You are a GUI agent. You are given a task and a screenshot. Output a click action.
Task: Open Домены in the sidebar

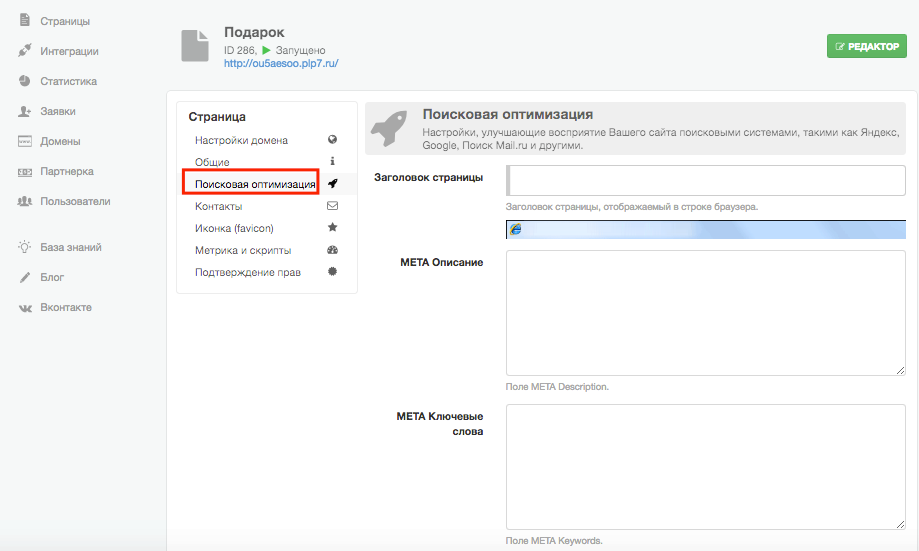click(60, 141)
